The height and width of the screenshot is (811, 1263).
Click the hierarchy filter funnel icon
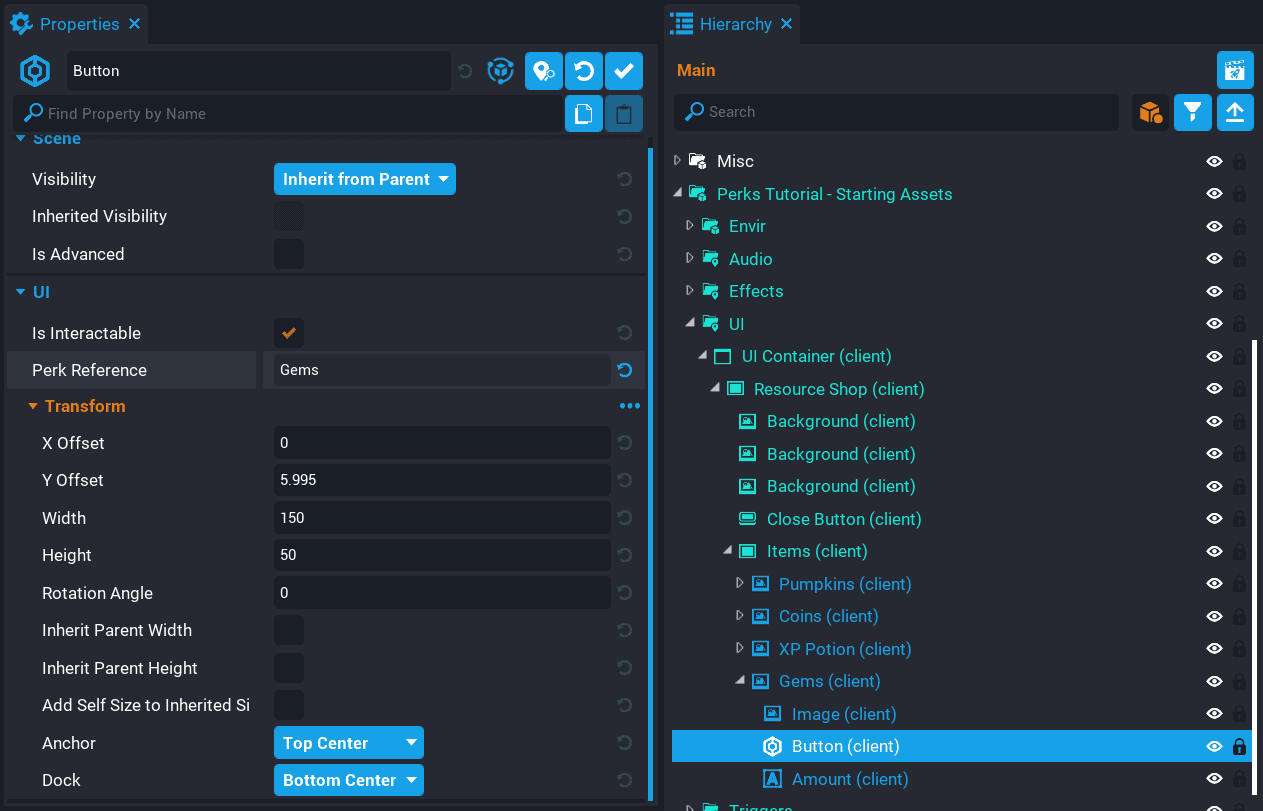click(1192, 113)
